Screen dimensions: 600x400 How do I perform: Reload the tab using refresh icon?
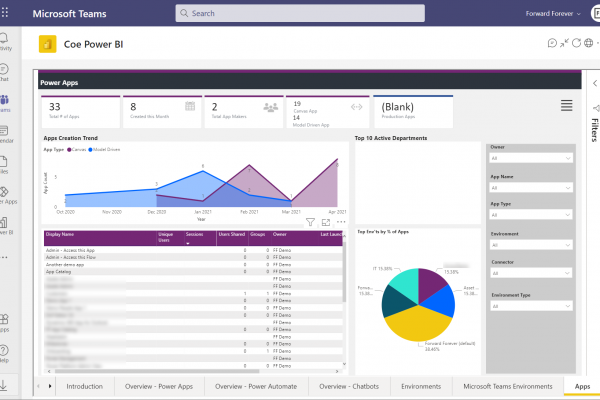(578, 43)
